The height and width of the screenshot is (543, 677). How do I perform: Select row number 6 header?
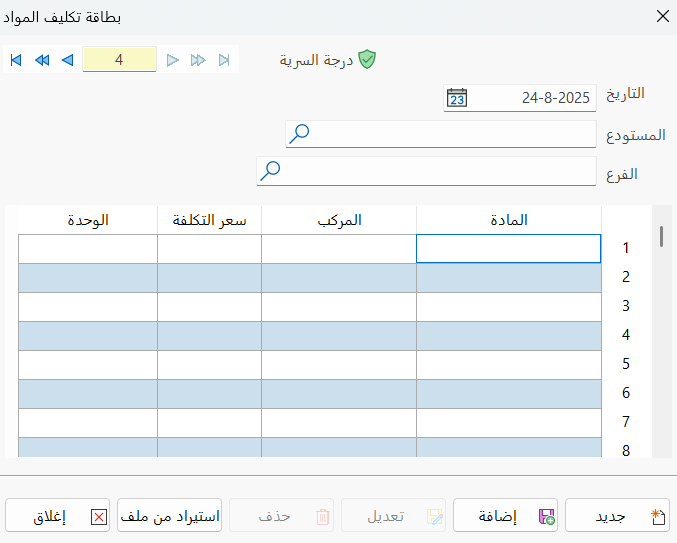pyautogui.click(x=626, y=393)
